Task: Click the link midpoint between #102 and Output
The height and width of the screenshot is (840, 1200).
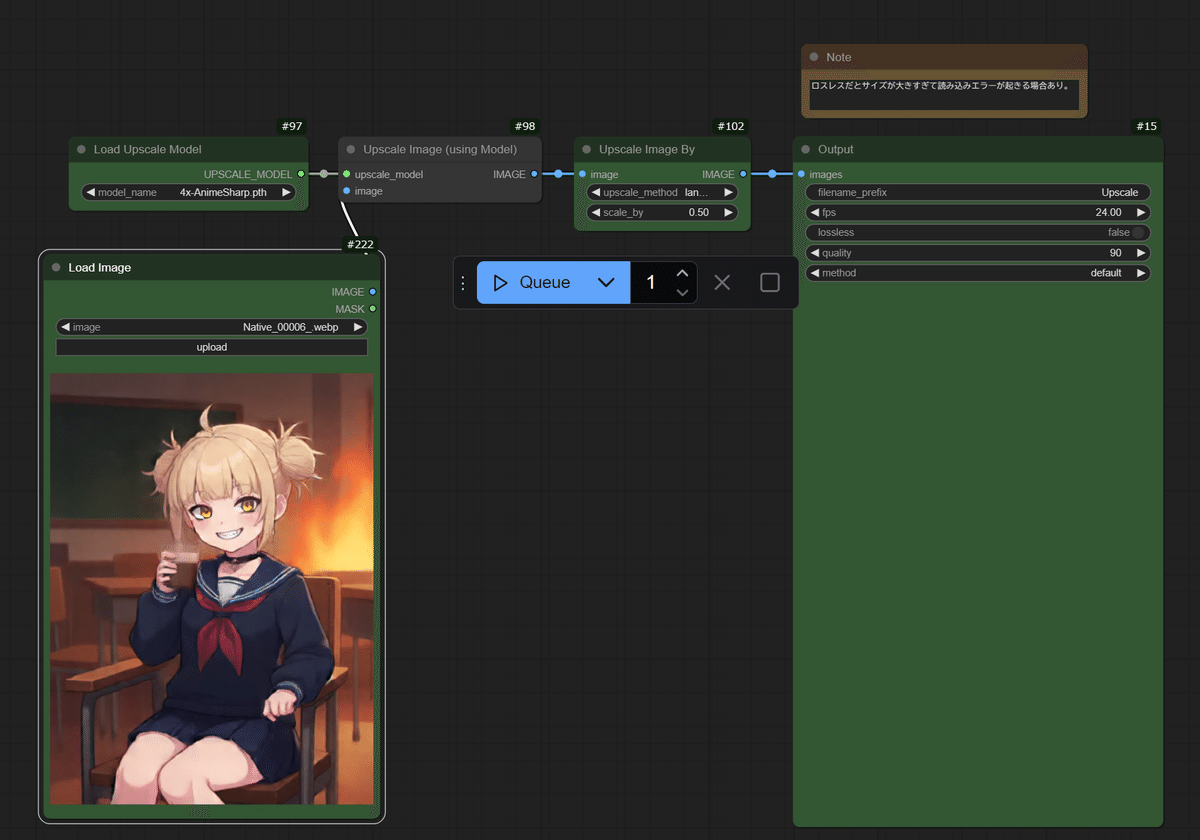Action: 772,174
